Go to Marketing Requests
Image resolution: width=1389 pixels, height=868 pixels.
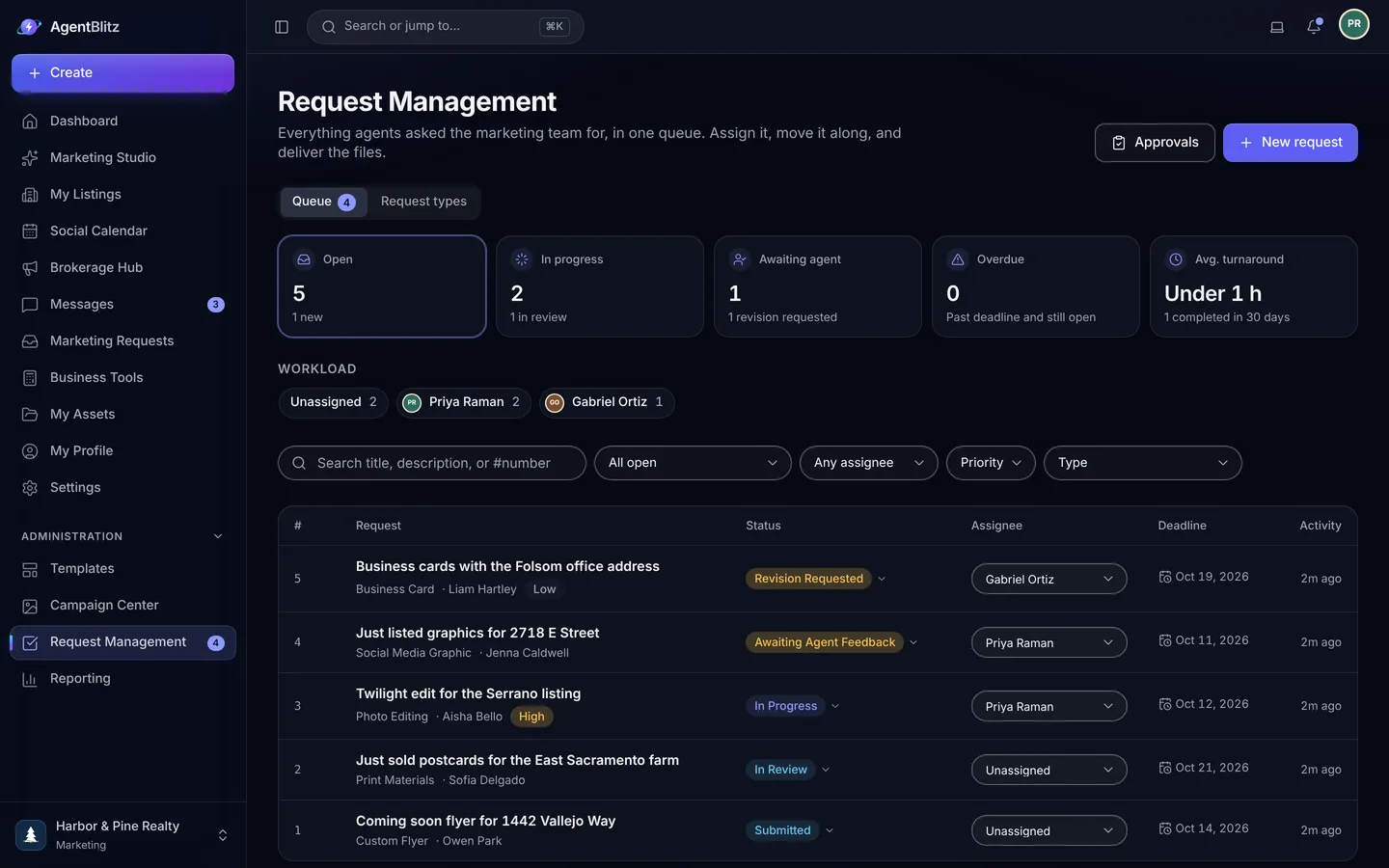(123, 341)
